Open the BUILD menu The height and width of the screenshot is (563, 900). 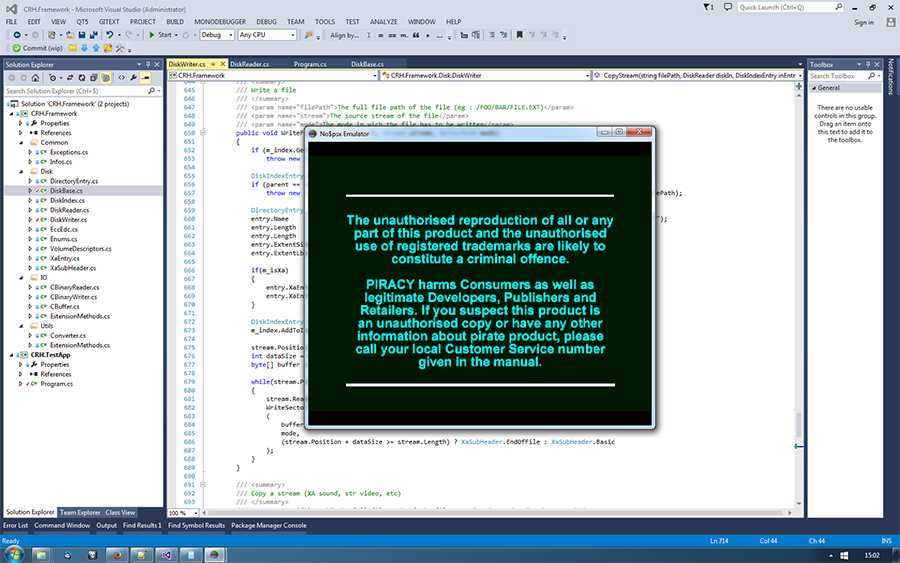175,22
